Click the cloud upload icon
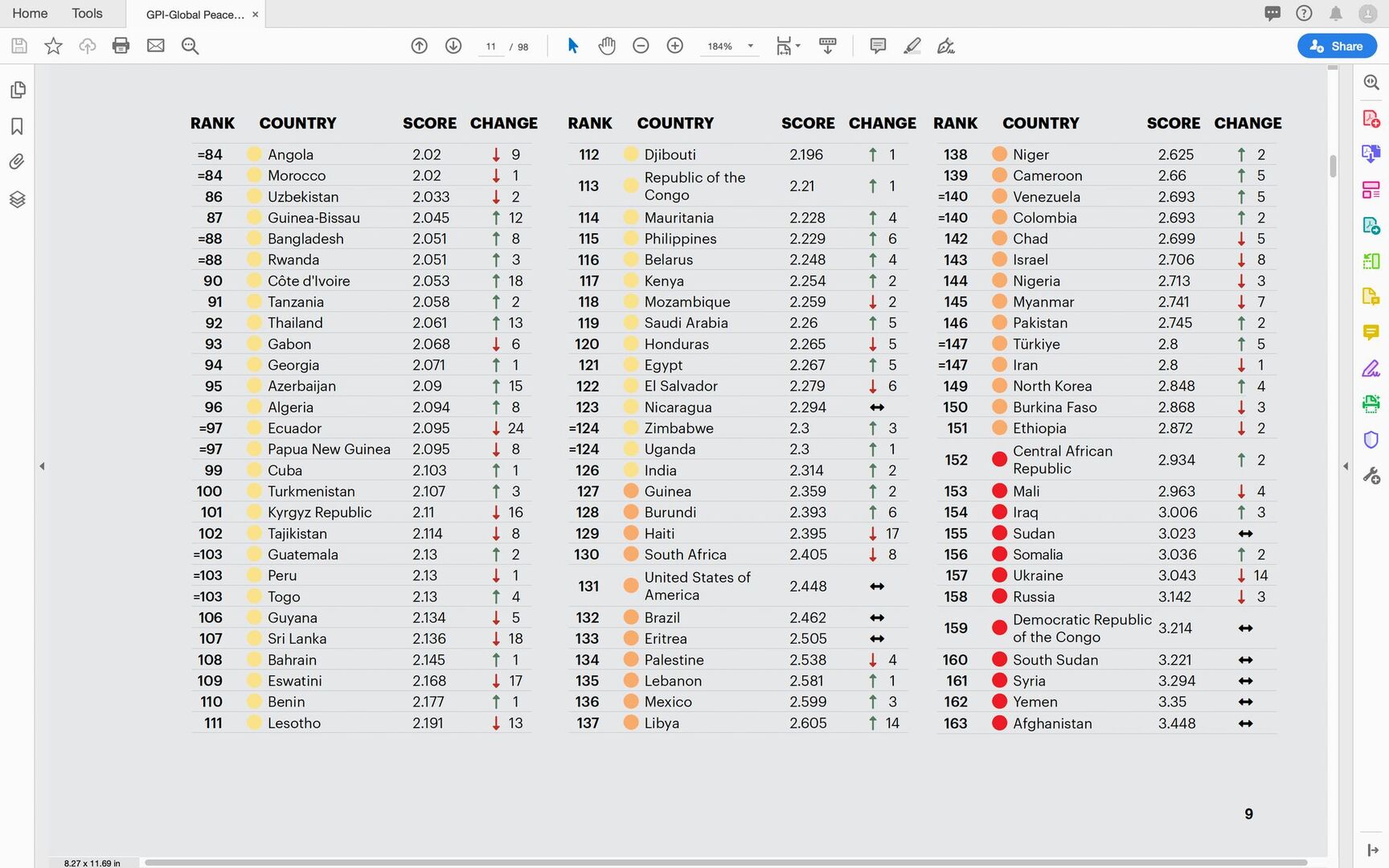Image resolution: width=1389 pixels, height=868 pixels. pos(88,46)
